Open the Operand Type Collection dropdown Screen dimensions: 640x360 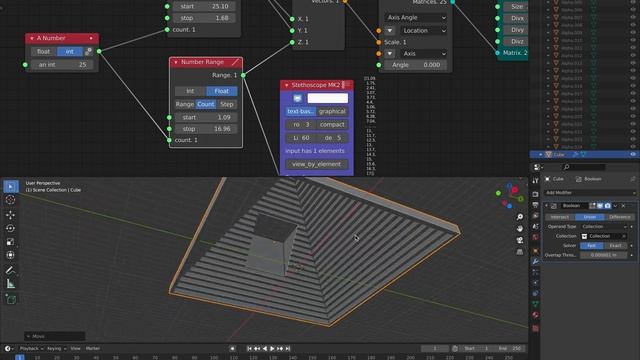point(604,227)
